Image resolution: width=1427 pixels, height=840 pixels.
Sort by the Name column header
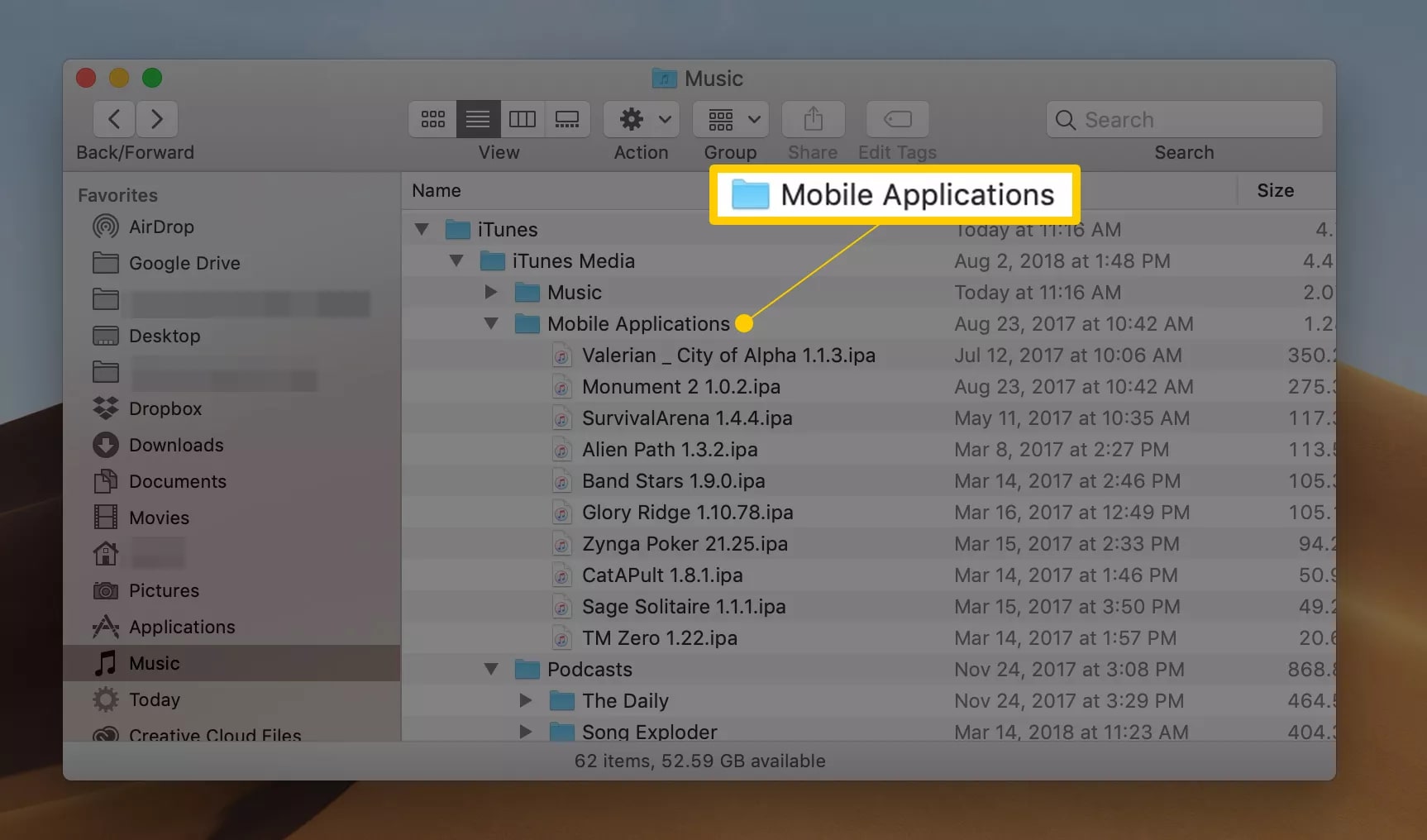437,190
